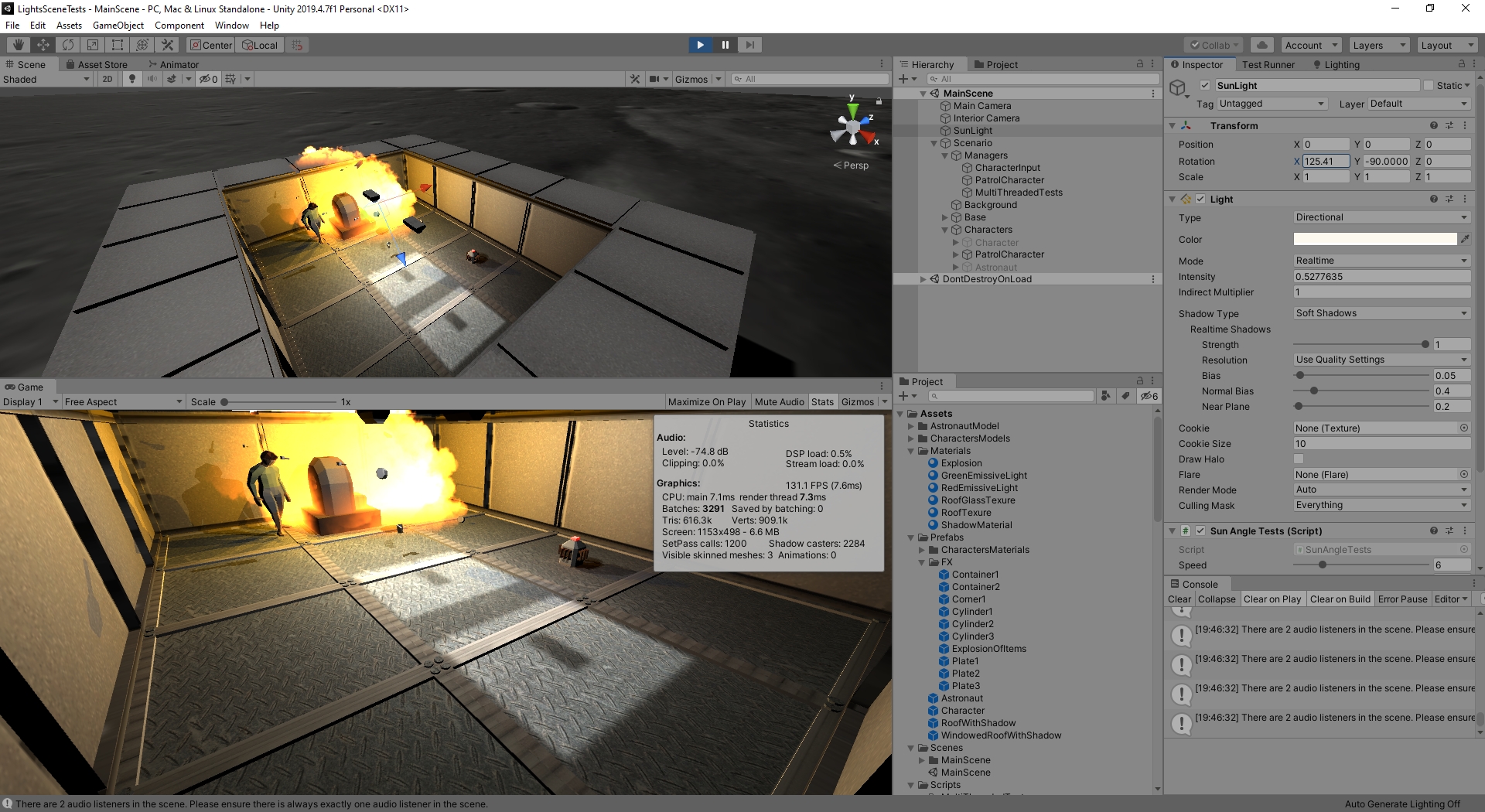Toggle Stats overlay in Game view
The height and width of the screenshot is (812, 1485).
coord(823,401)
